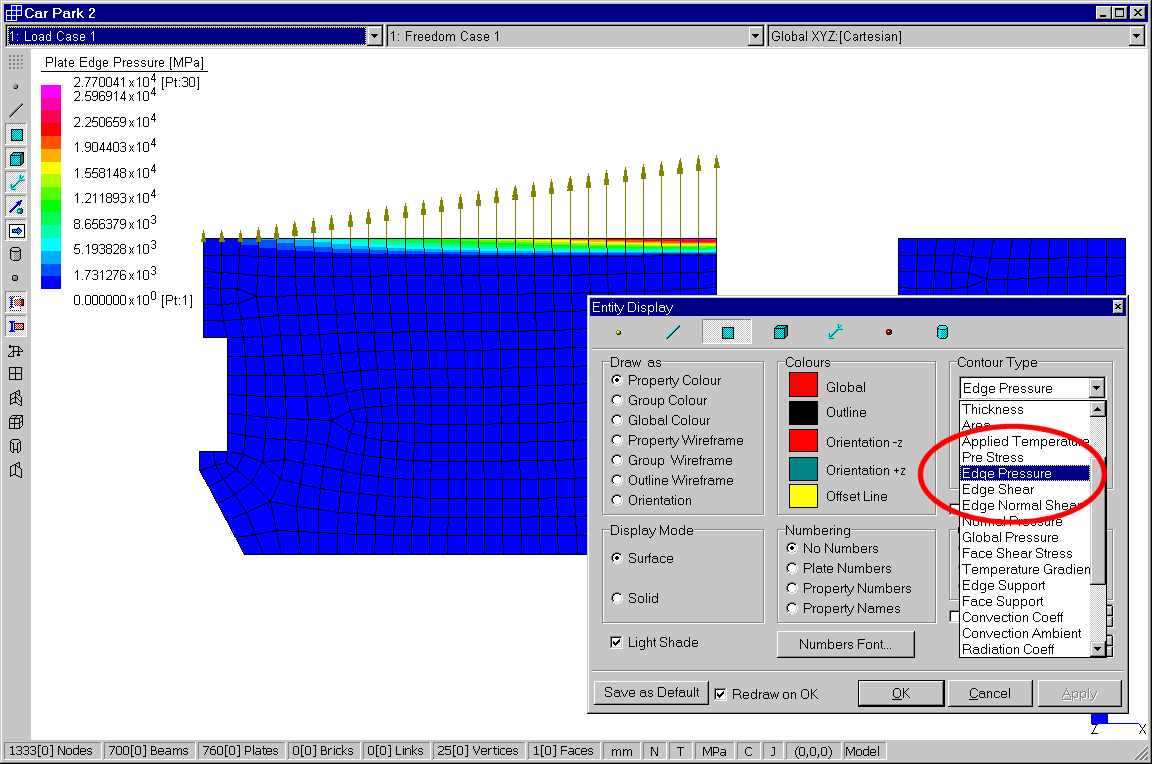The image size is (1152, 764).
Task: Switch to brick tab in Entity Display
Action: tap(781, 333)
